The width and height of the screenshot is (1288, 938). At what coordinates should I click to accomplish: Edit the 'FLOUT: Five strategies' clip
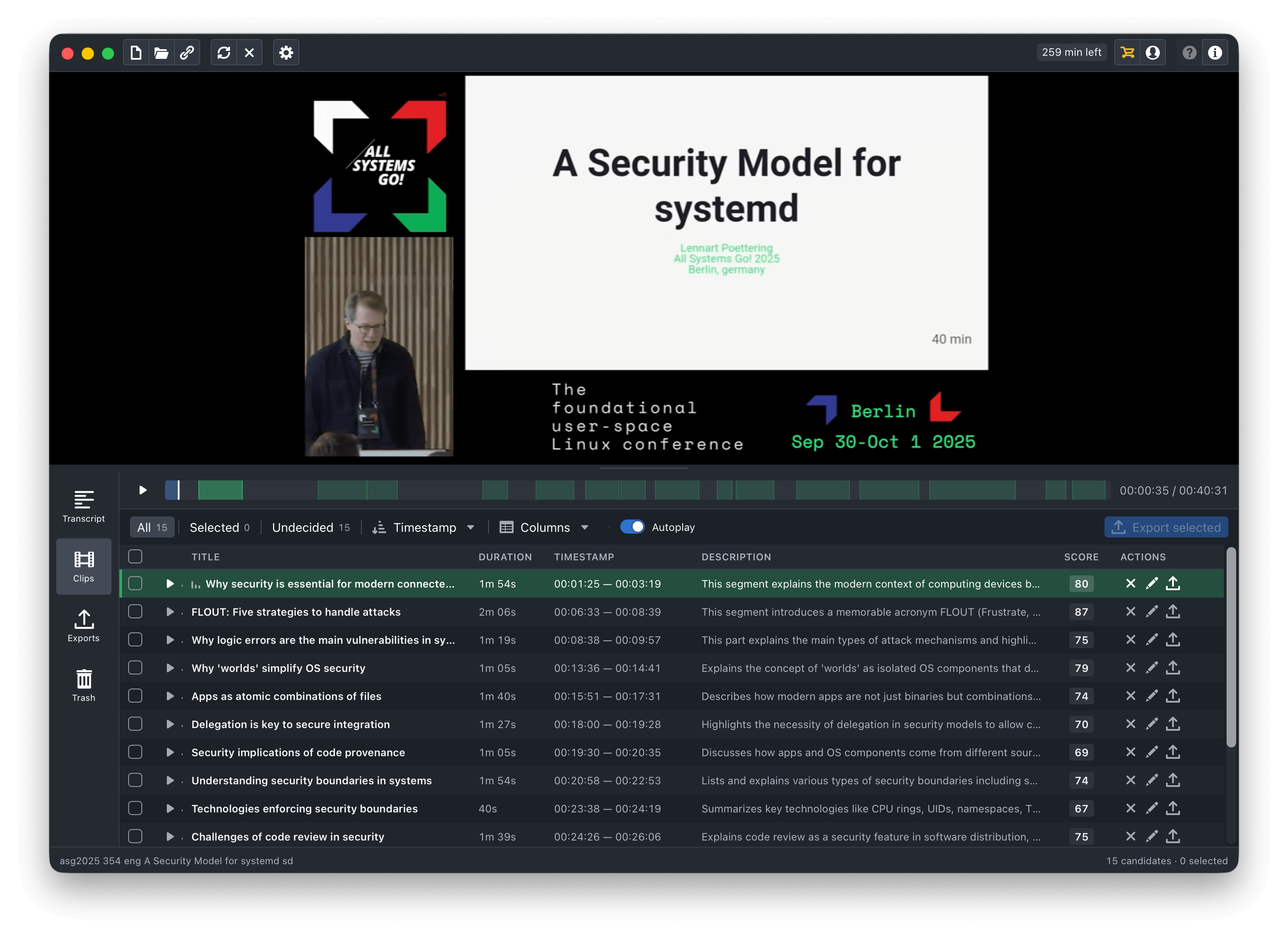point(1152,612)
